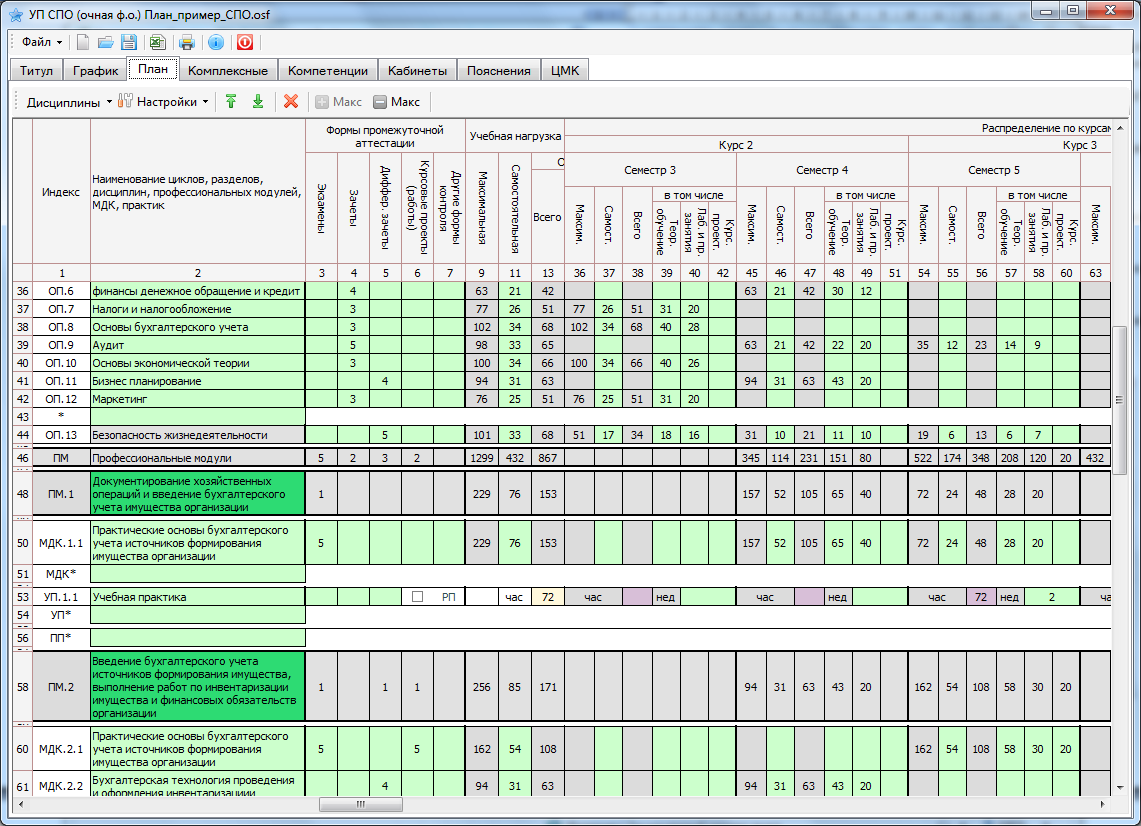
Task: Click the 'Семестр 3' column header
Action: click(650, 170)
